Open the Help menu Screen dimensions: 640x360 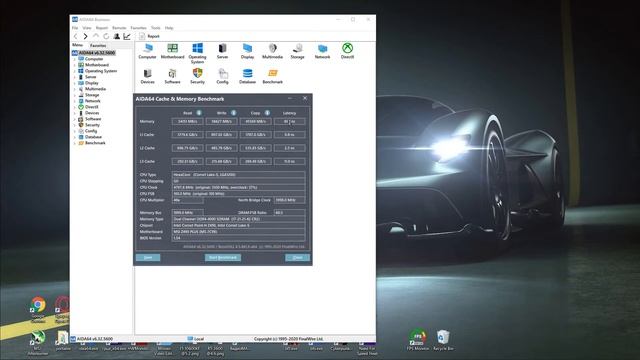pyautogui.click(x=169, y=28)
